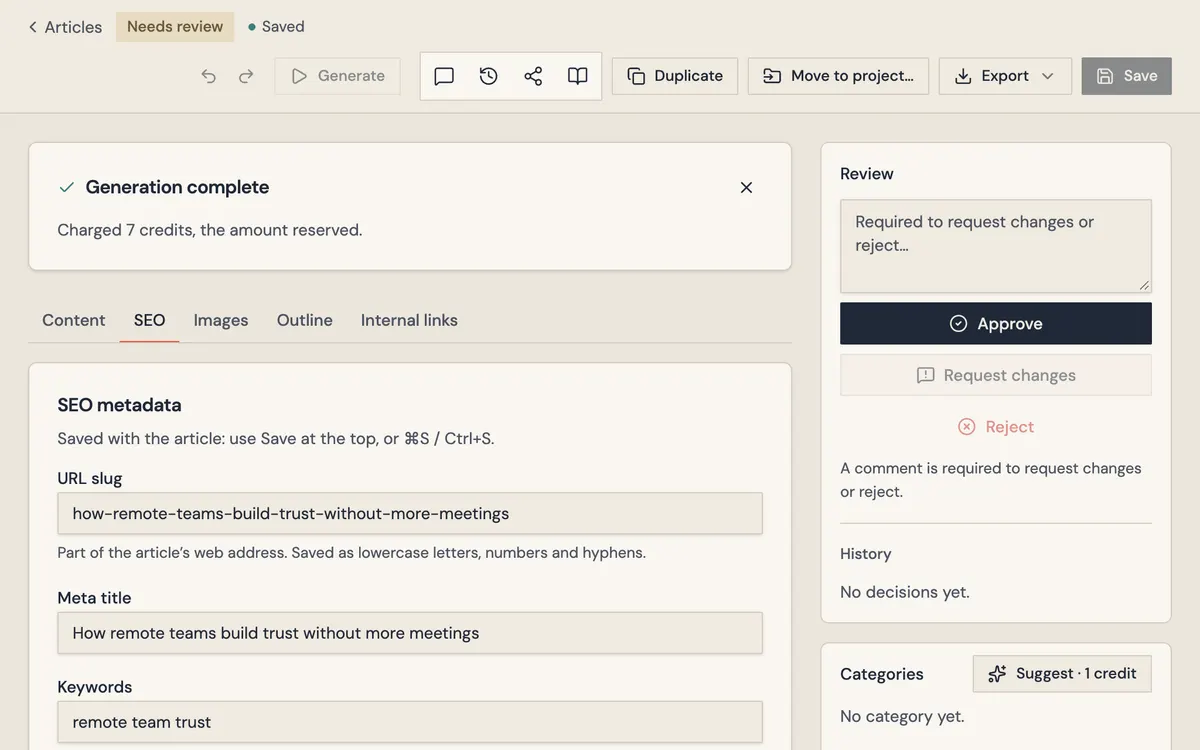Click the redo arrow icon

coord(246,76)
